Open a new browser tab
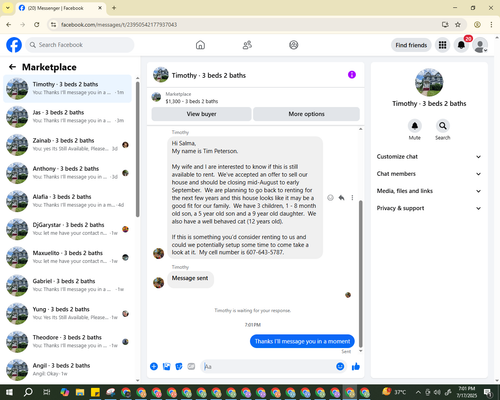This screenshot has height=400, width=500. 114,8
